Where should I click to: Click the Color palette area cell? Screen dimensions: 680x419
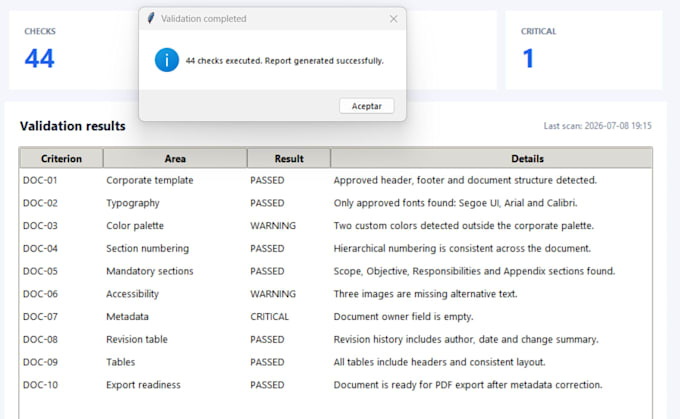[x=135, y=226]
